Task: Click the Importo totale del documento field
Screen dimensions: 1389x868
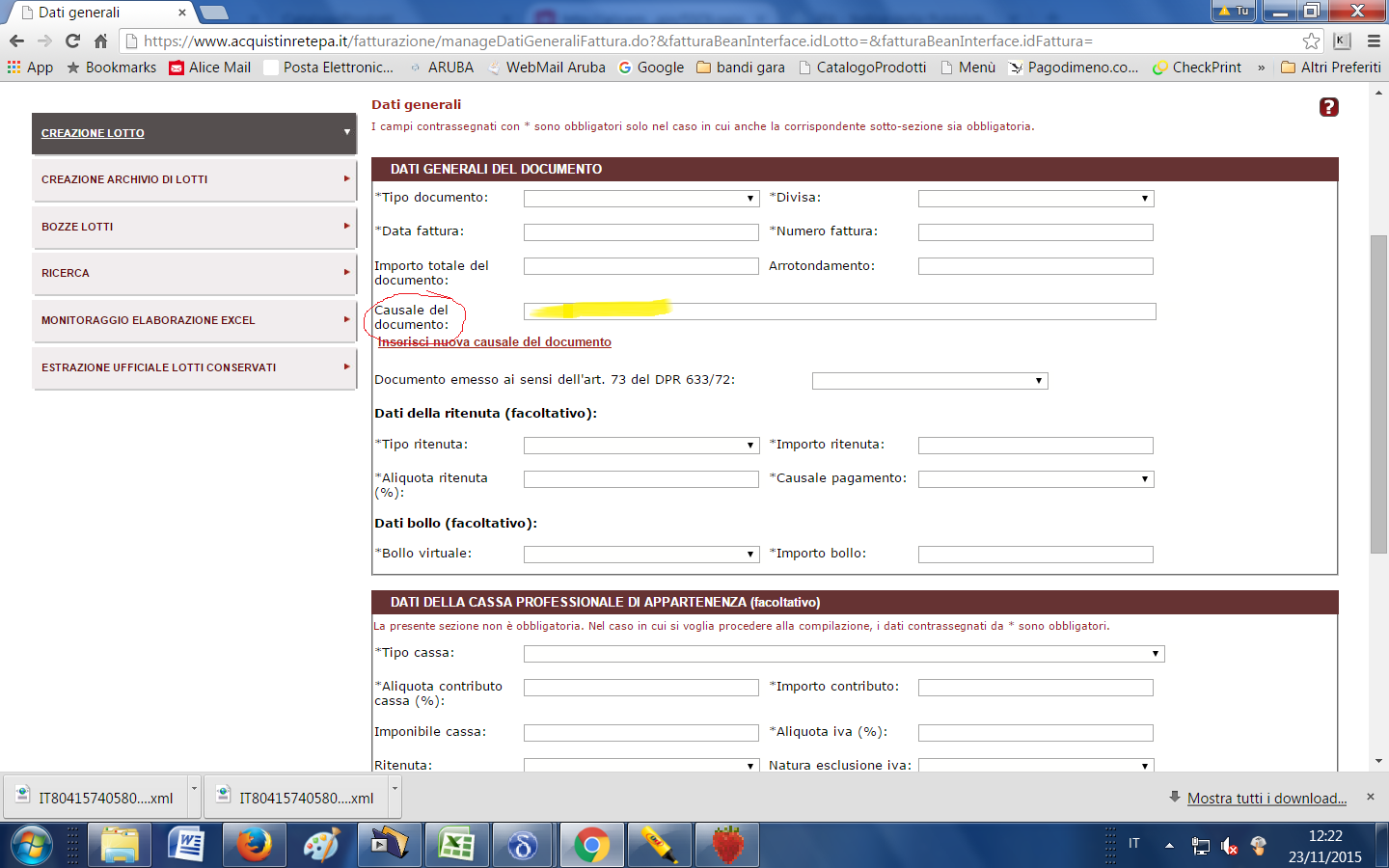Action: [640, 266]
